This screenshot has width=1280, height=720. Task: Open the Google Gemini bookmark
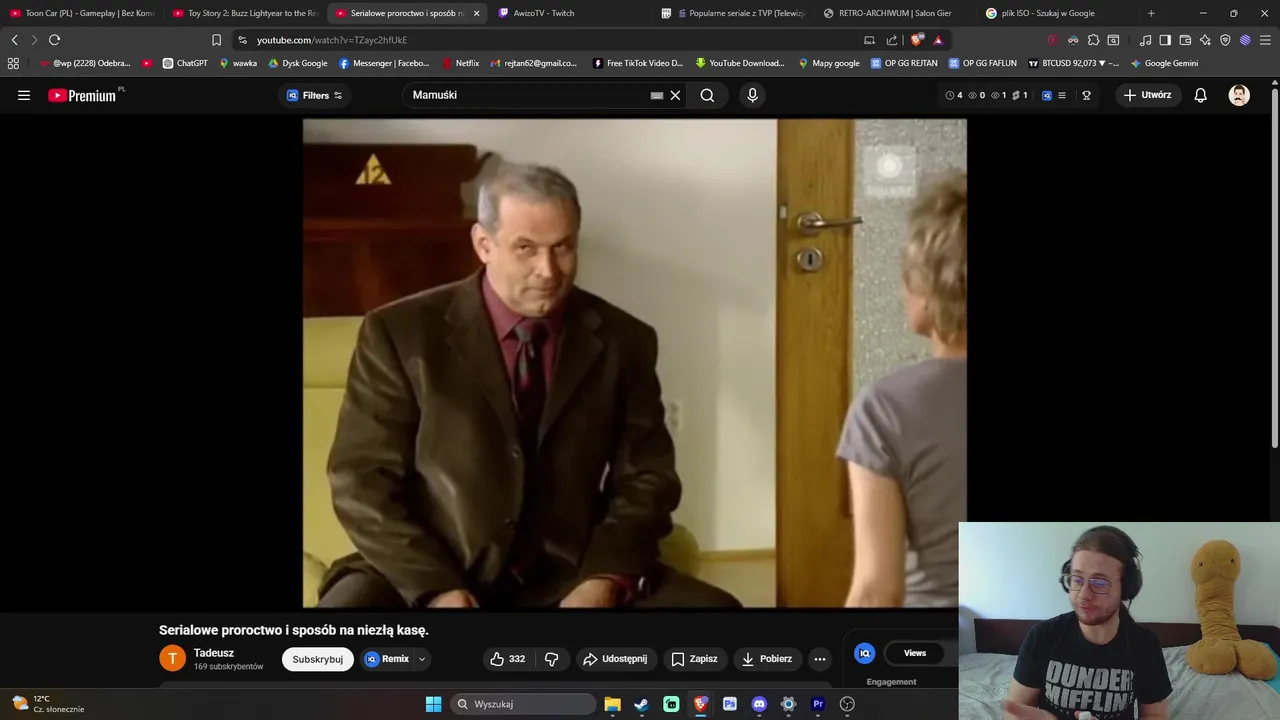pyautogui.click(x=1164, y=63)
